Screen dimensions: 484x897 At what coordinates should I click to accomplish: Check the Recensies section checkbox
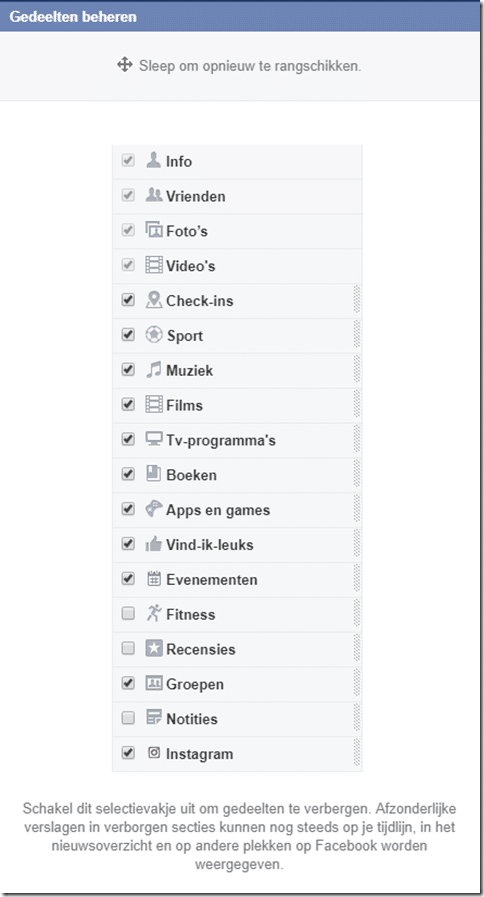click(128, 648)
